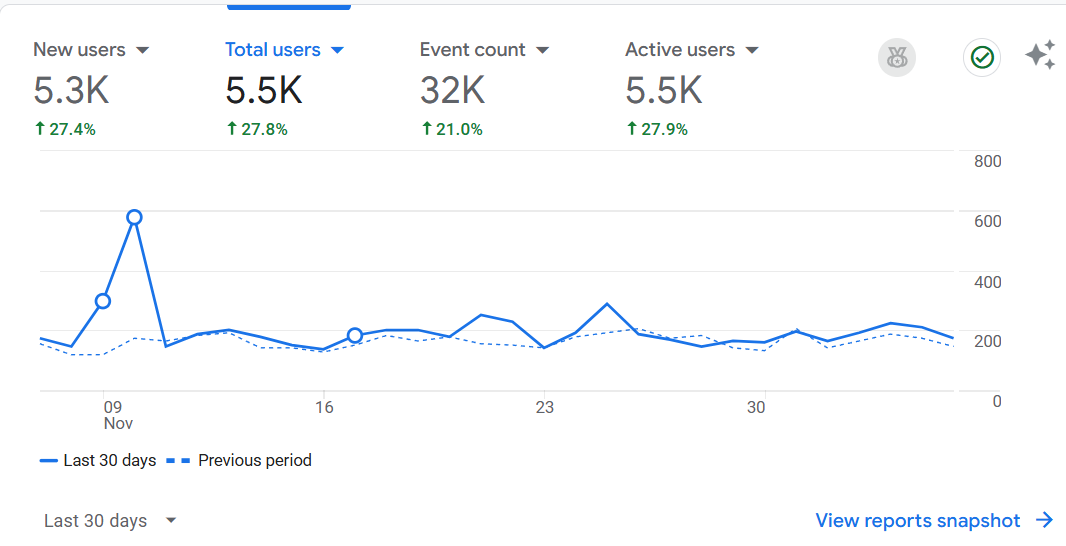Viewport: 1066px width, 546px height.
Task: Open View reports snapshot link
Action: click(918, 521)
